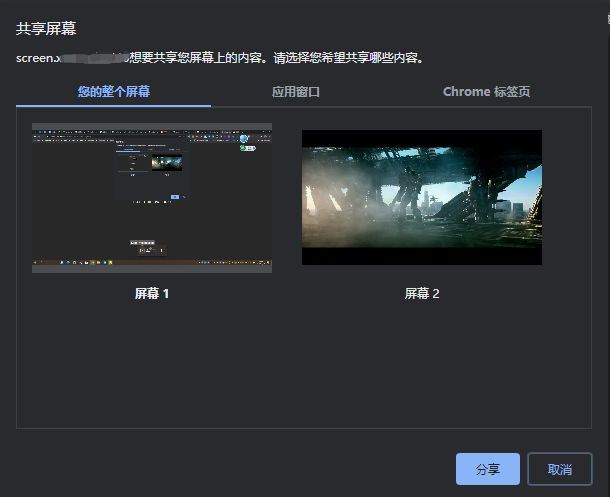Select the 屏幕 2 label
610x497 pixels.
point(422,294)
